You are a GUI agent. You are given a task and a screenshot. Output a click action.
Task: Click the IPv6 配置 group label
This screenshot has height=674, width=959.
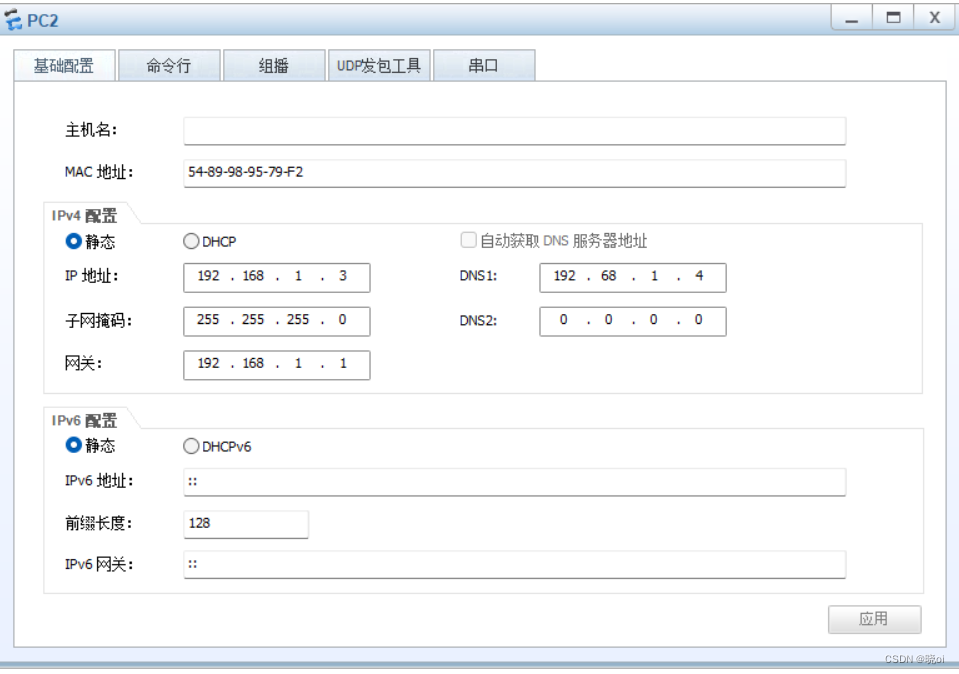84,420
